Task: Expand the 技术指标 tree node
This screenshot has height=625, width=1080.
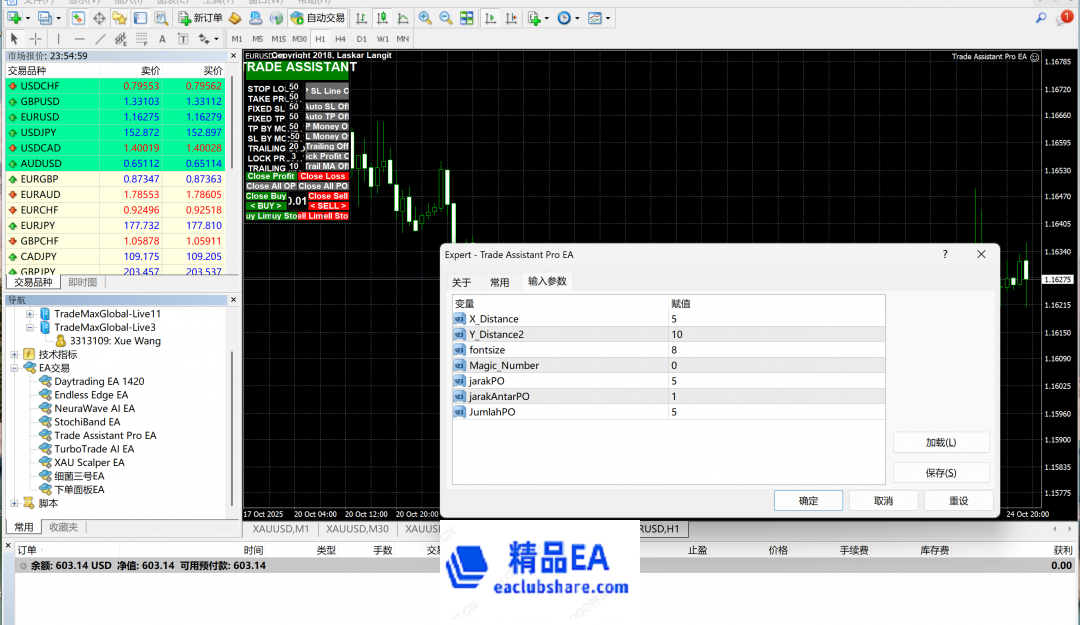Action: coord(15,354)
